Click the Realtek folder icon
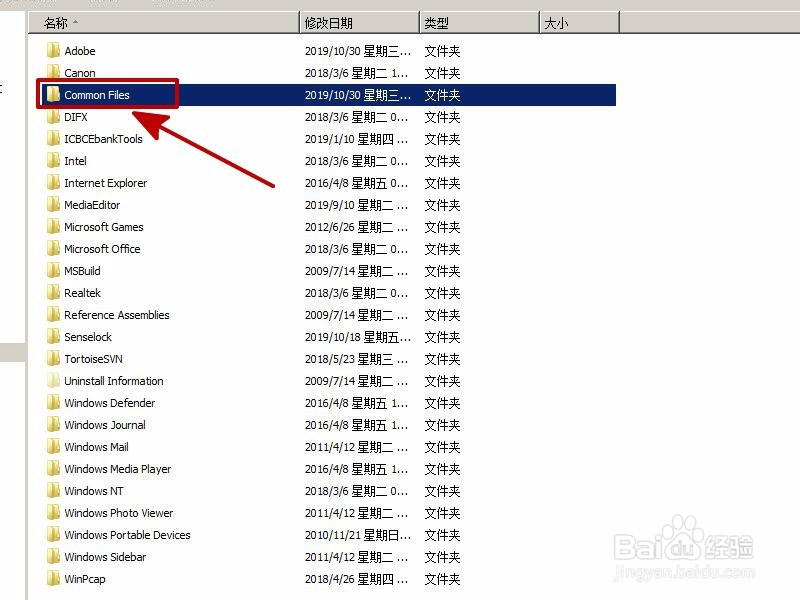 (x=55, y=293)
